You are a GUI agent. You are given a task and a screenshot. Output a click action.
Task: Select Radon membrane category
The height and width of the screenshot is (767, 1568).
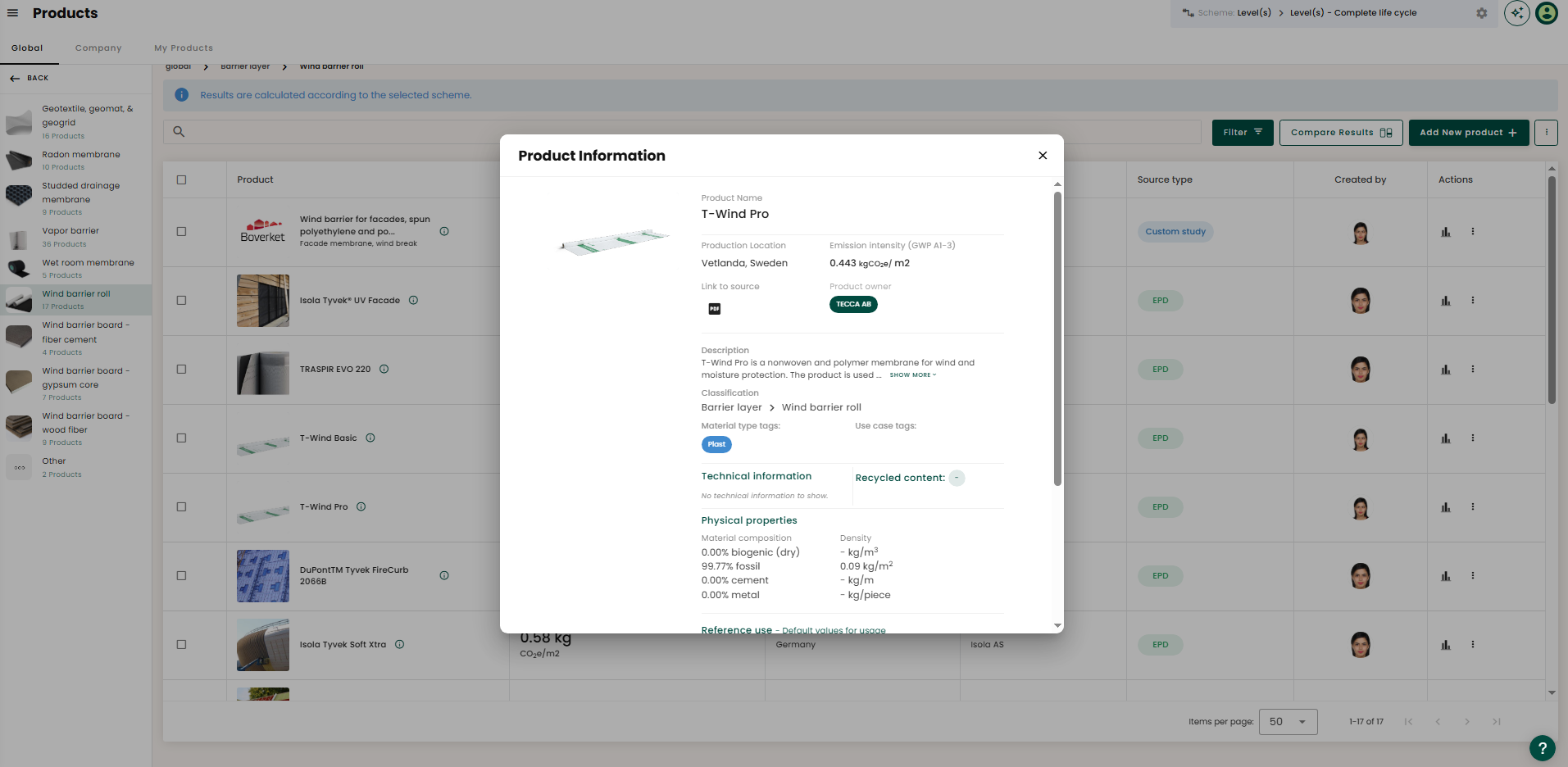tap(76, 161)
